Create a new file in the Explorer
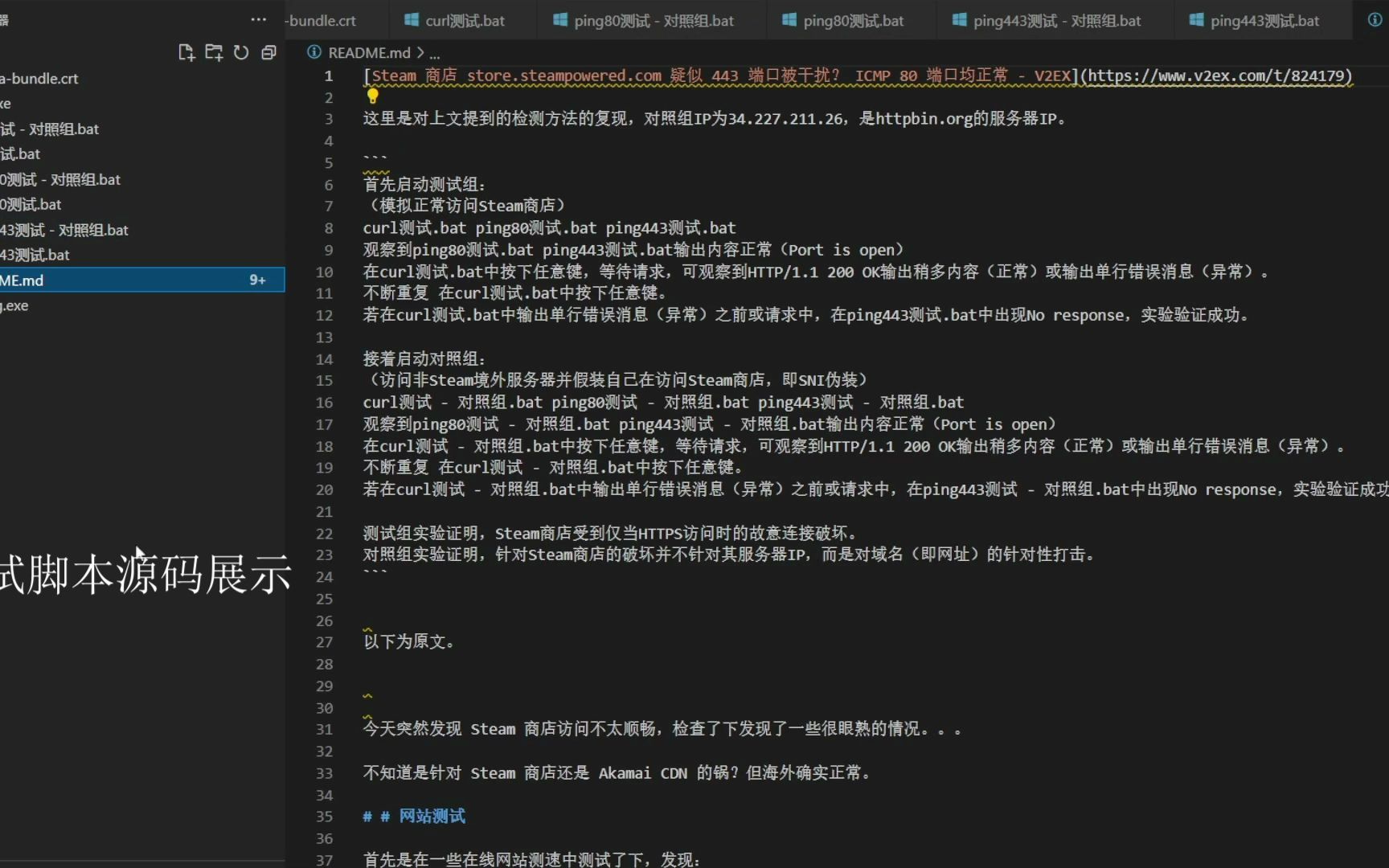This screenshot has height=868, width=1389. [x=186, y=52]
